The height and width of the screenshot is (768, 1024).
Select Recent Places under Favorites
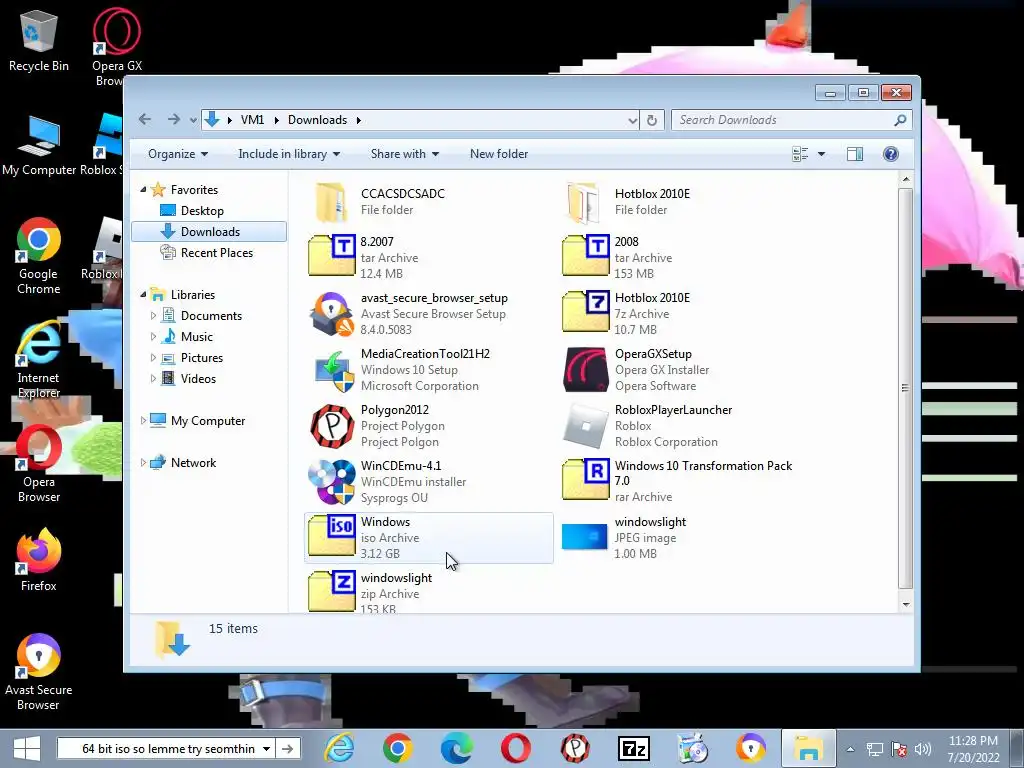(216, 253)
